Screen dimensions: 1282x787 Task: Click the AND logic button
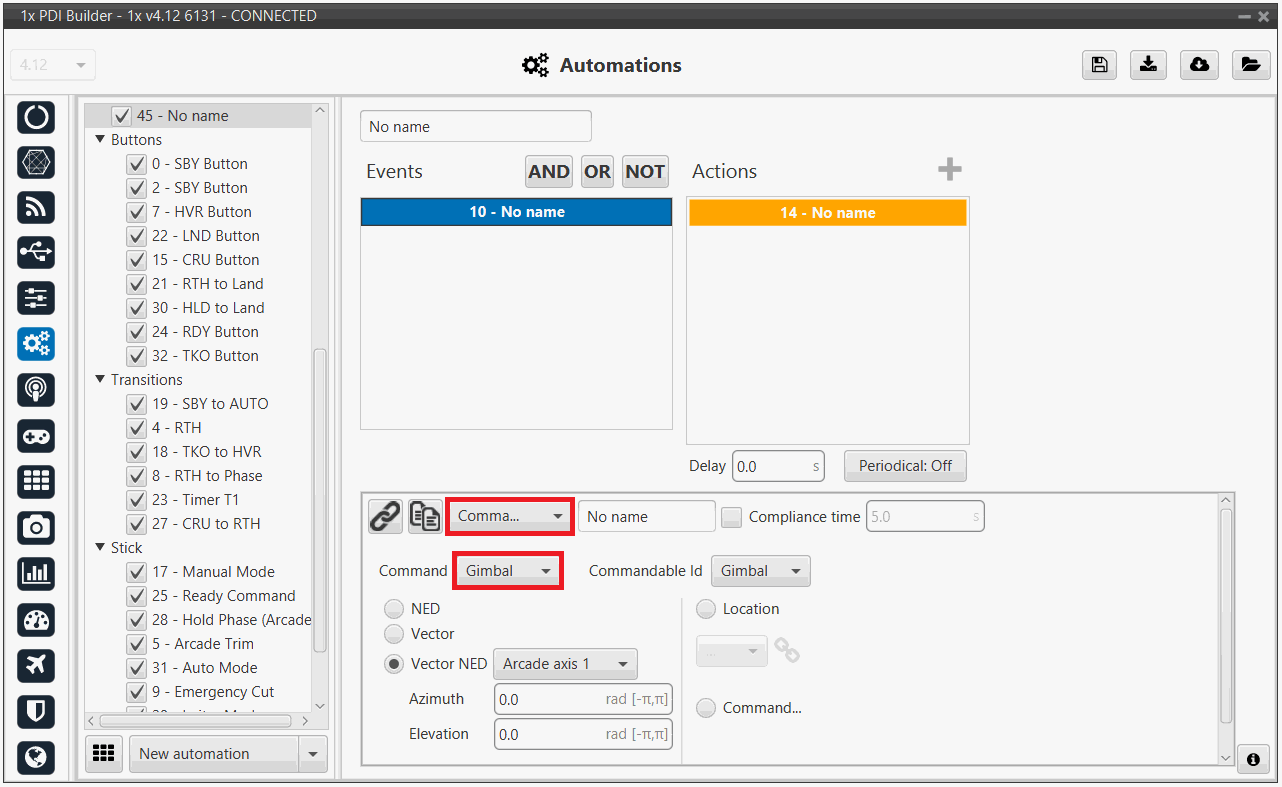548,172
